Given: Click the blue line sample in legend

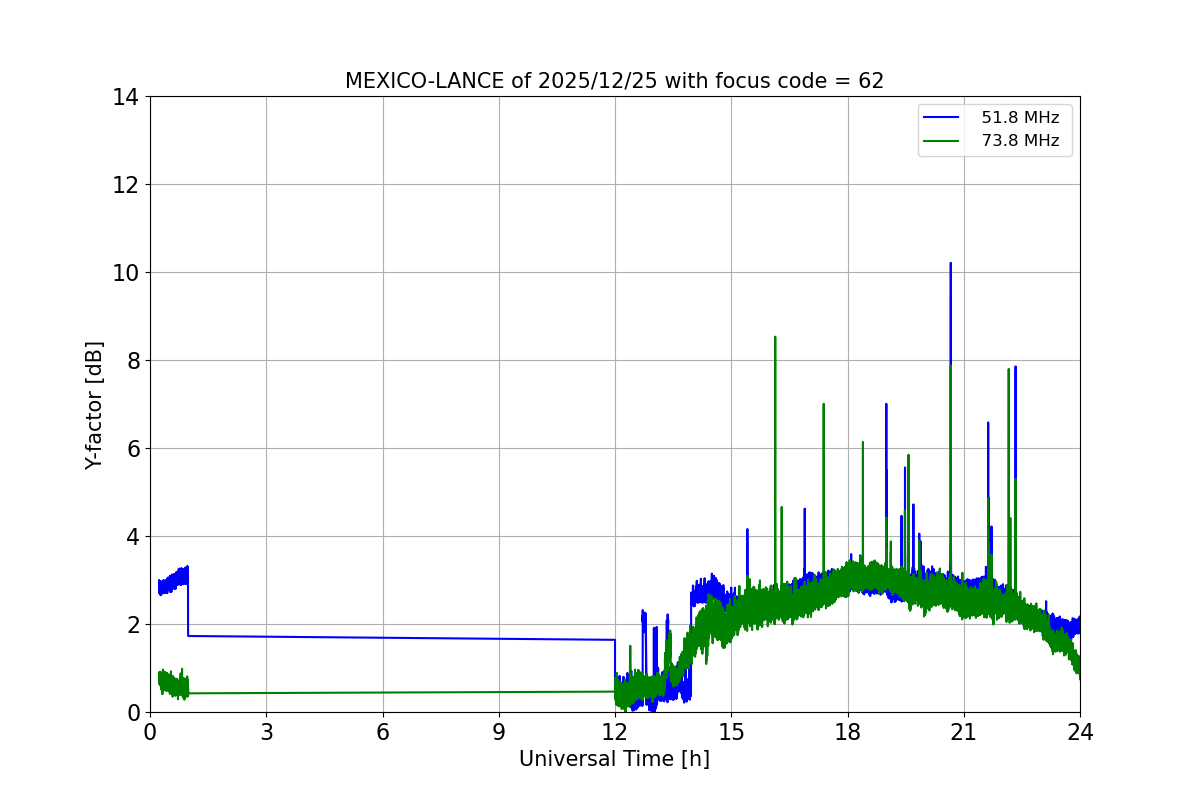Looking at the screenshot, I should (x=942, y=118).
